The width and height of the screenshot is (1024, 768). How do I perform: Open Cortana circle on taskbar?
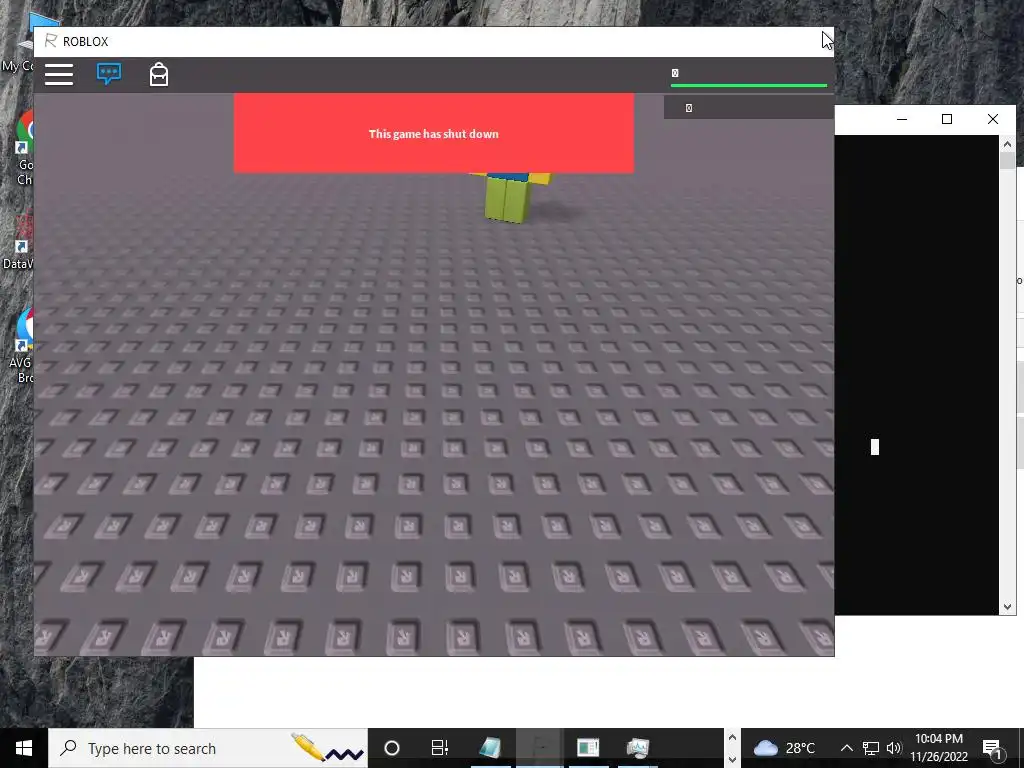tap(392, 748)
